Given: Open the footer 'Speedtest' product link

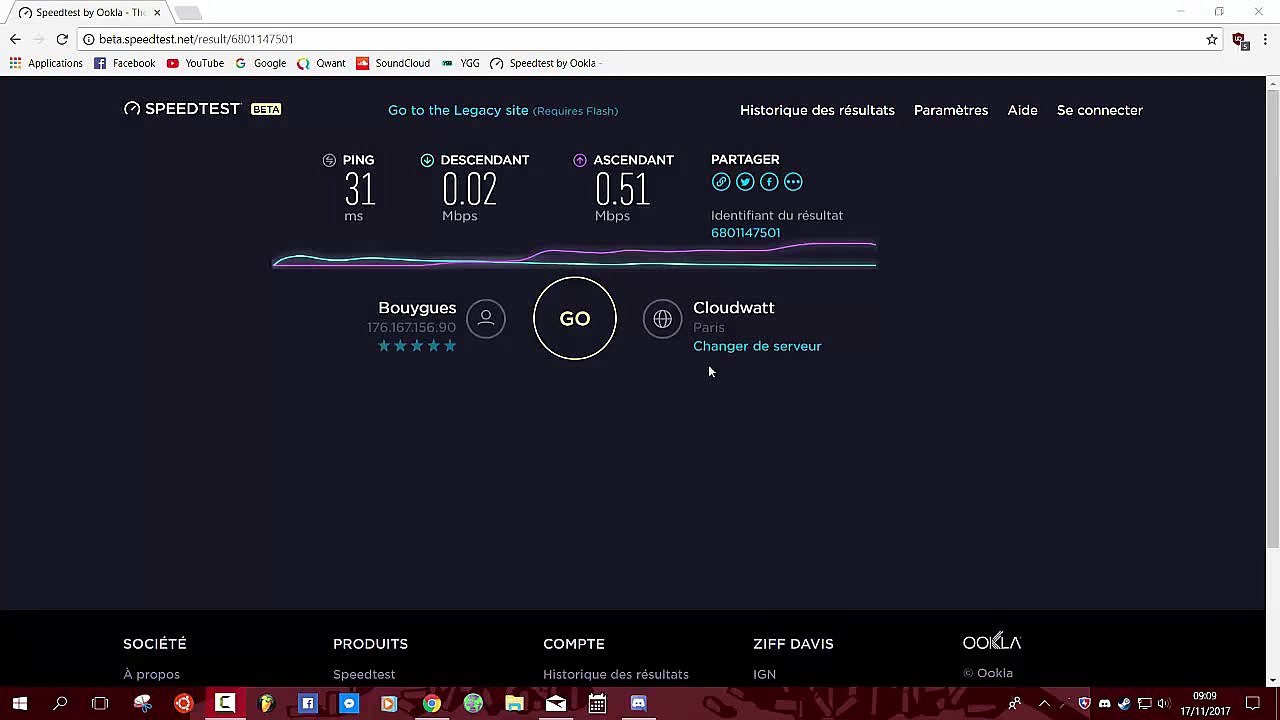Looking at the screenshot, I should 364,674.
